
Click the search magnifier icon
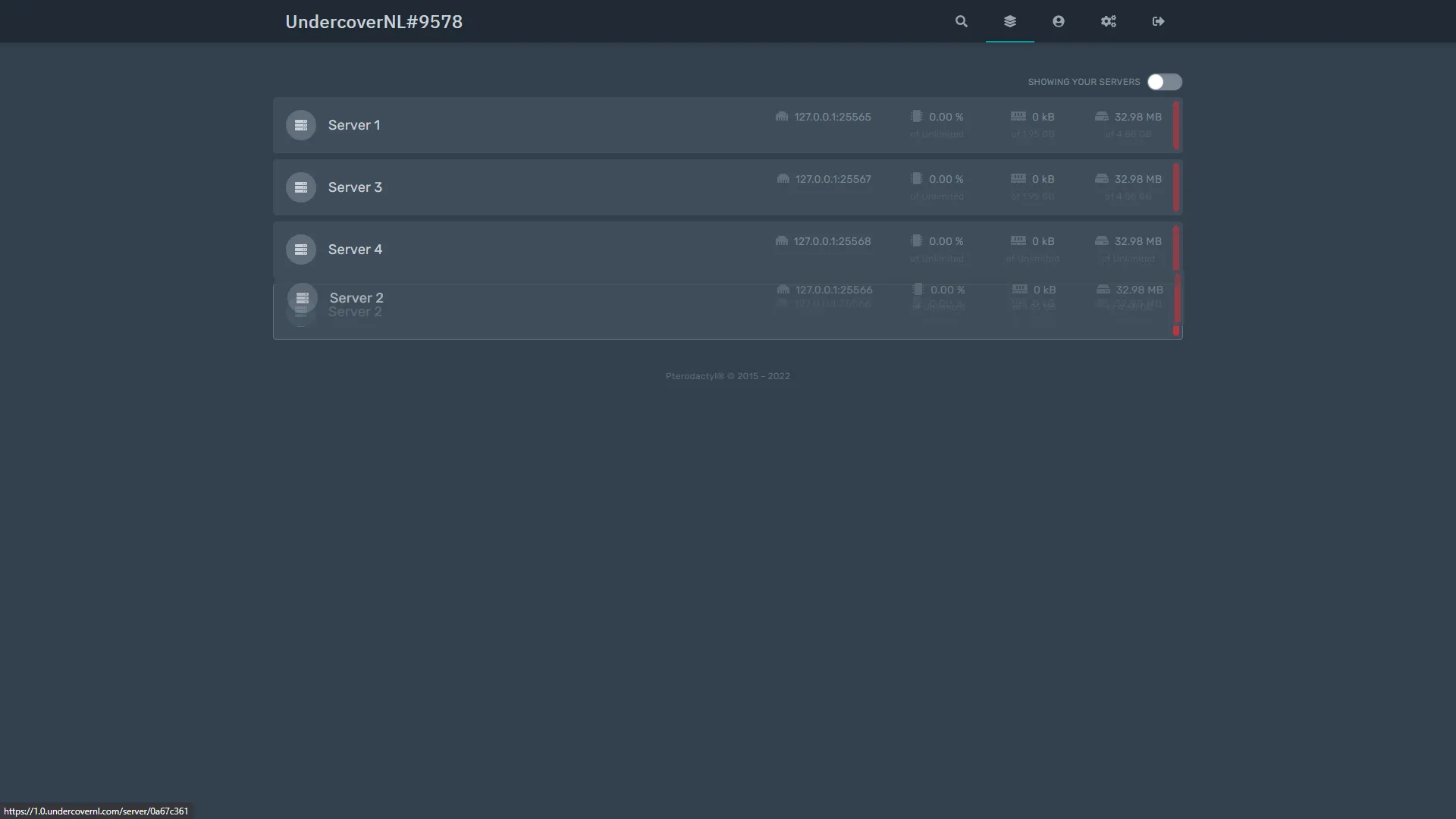click(961, 21)
